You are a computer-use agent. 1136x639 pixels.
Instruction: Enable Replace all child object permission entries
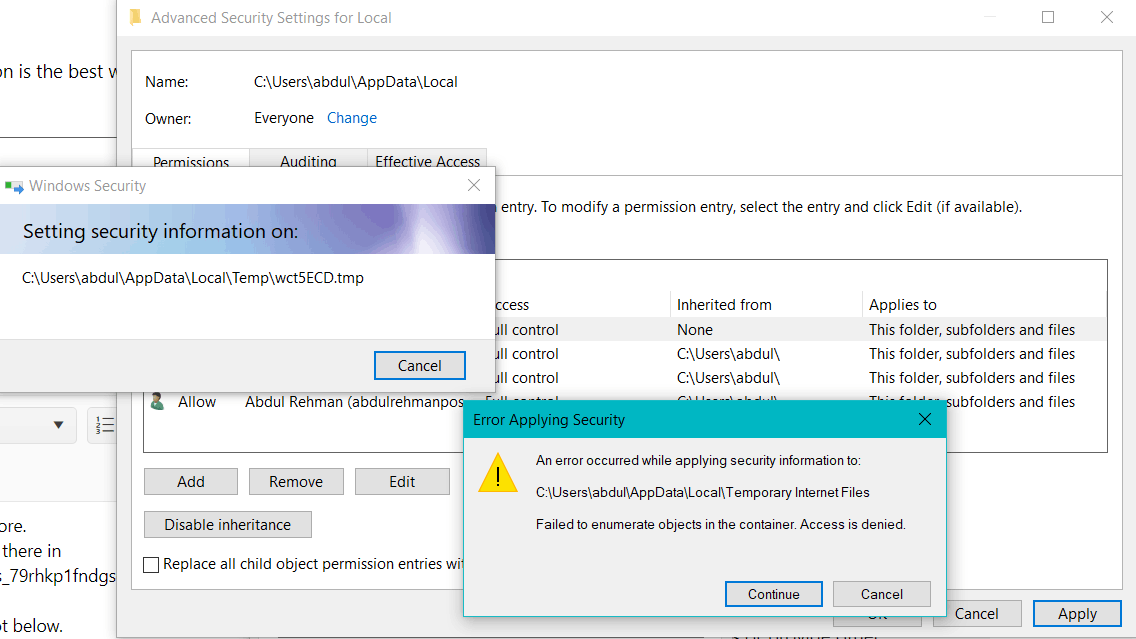[150, 564]
